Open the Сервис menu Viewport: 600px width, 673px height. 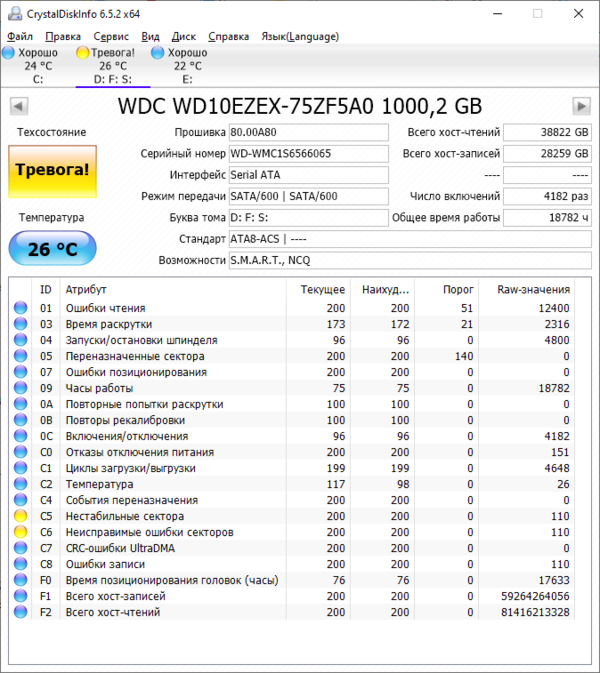[111, 37]
